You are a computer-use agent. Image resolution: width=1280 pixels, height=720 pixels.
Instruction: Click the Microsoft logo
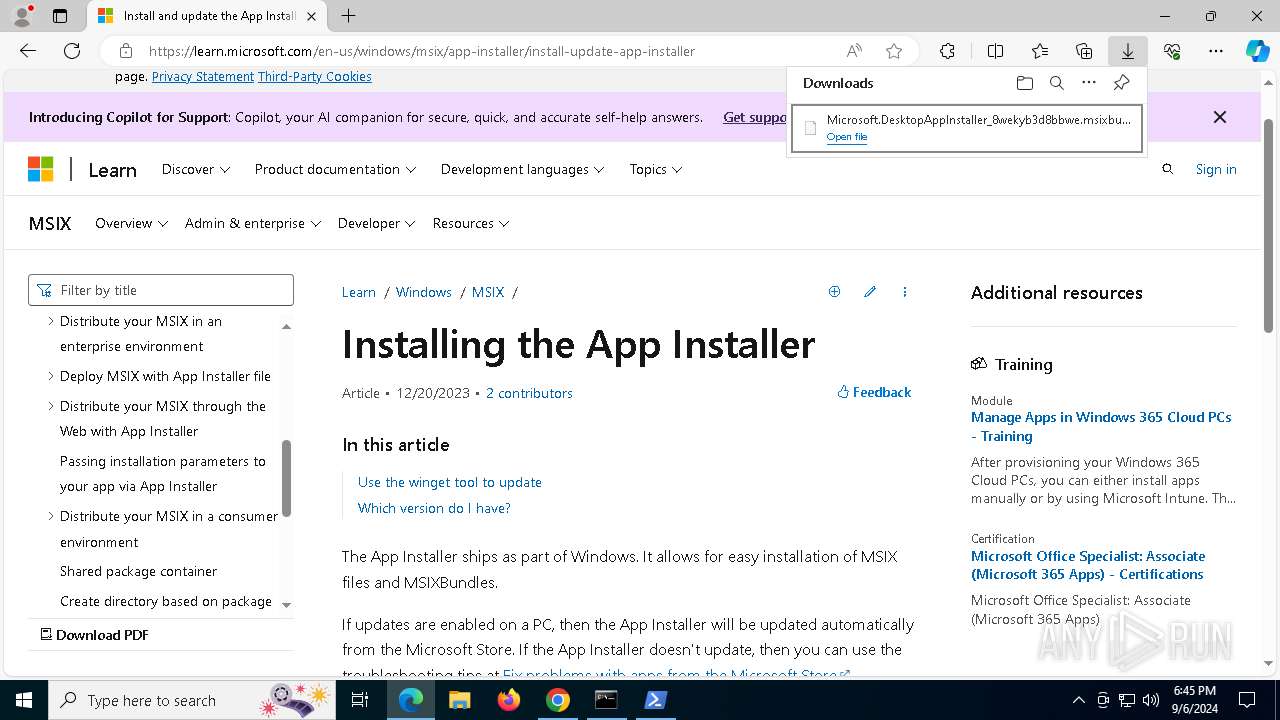40,169
